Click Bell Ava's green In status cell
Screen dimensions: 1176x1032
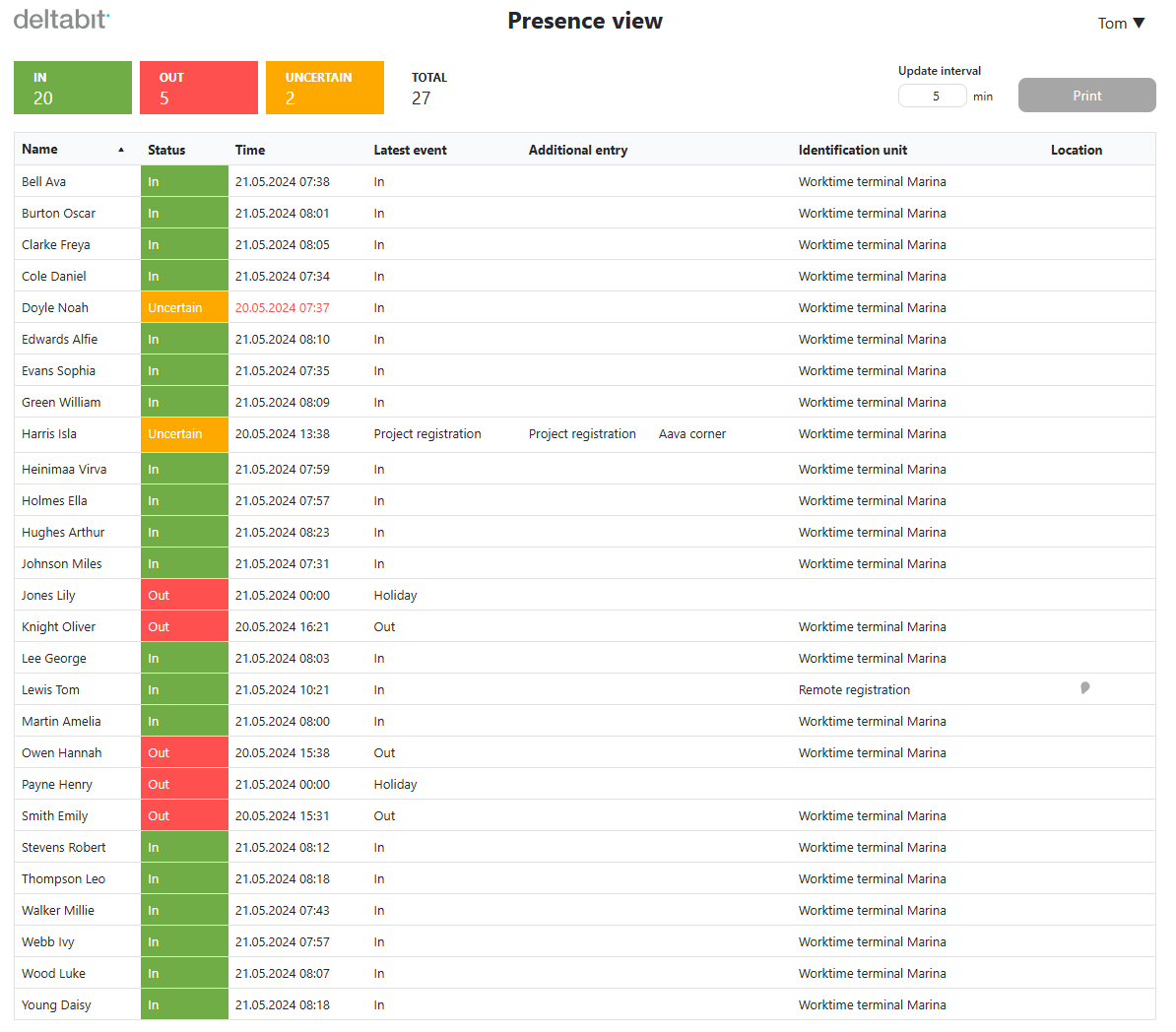[184, 181]
